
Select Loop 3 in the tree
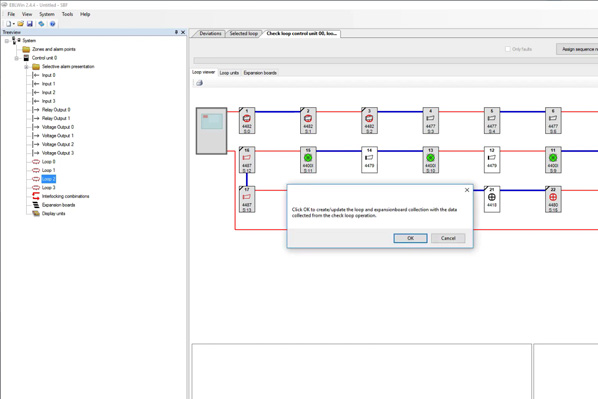click(48, 188)
